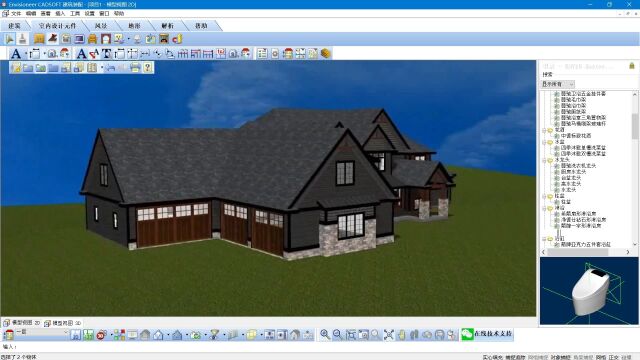640x360 pixels.
Task: Toggle the lock icon in catalog panel
Action: [x=631, y=66]
